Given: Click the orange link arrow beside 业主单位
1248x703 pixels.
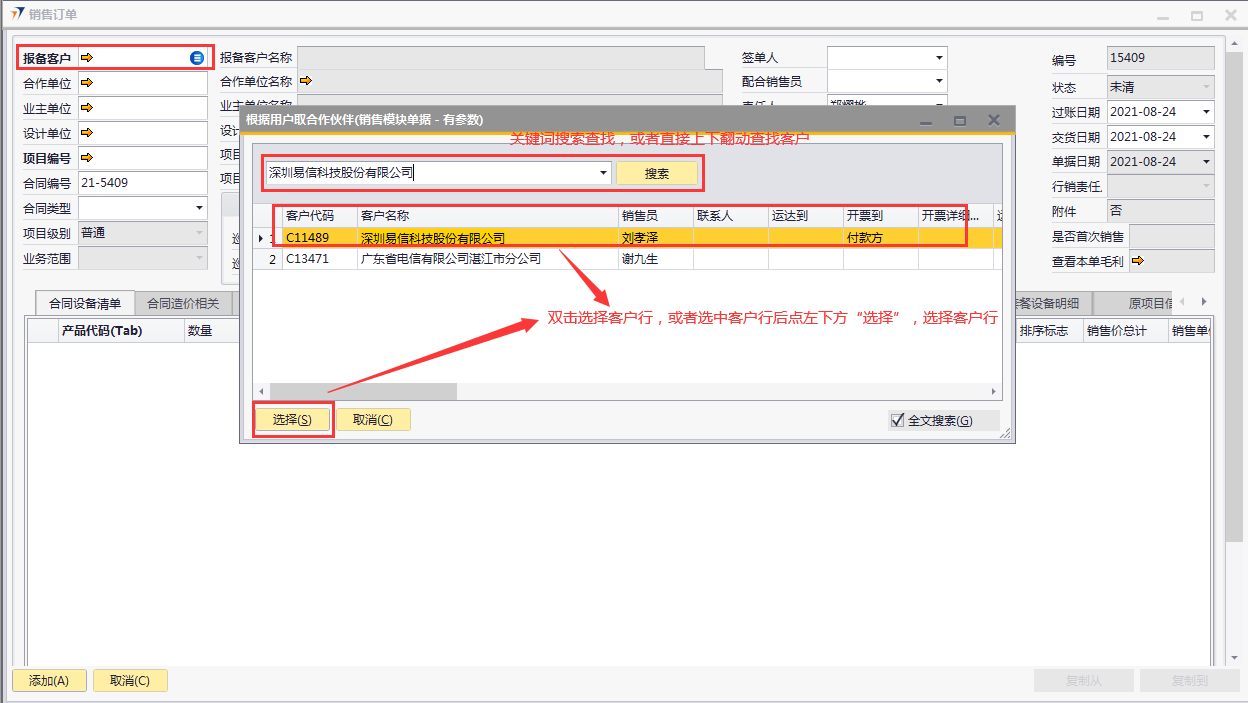Looking at the screenshot, I should pyautogui.click(x=87, y=108).
